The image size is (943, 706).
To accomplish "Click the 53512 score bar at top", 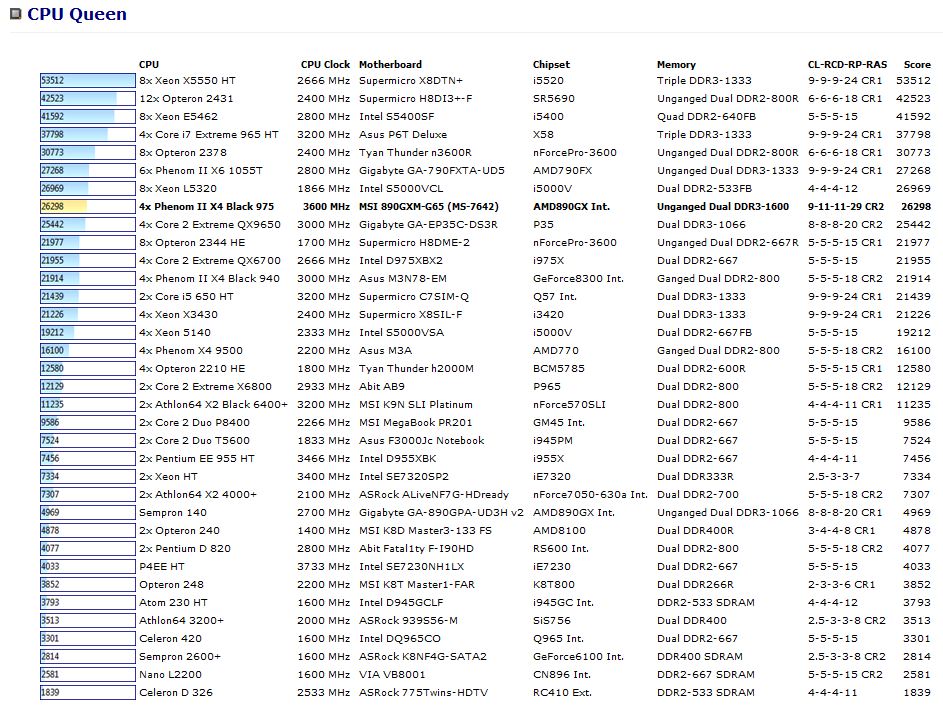I will point(87,80).
